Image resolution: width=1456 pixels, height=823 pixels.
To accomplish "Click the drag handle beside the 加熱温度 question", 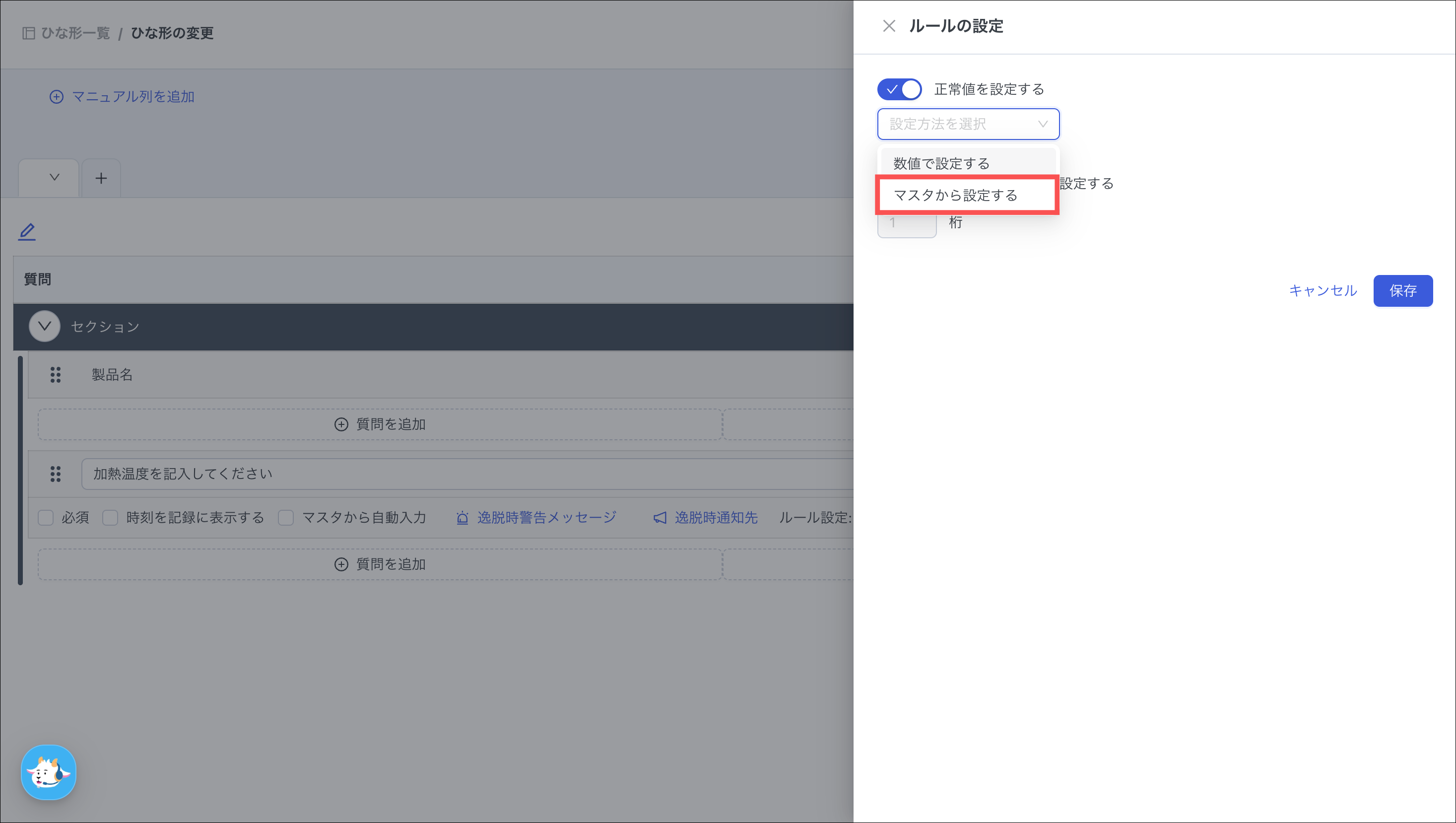I will point(56,474).
